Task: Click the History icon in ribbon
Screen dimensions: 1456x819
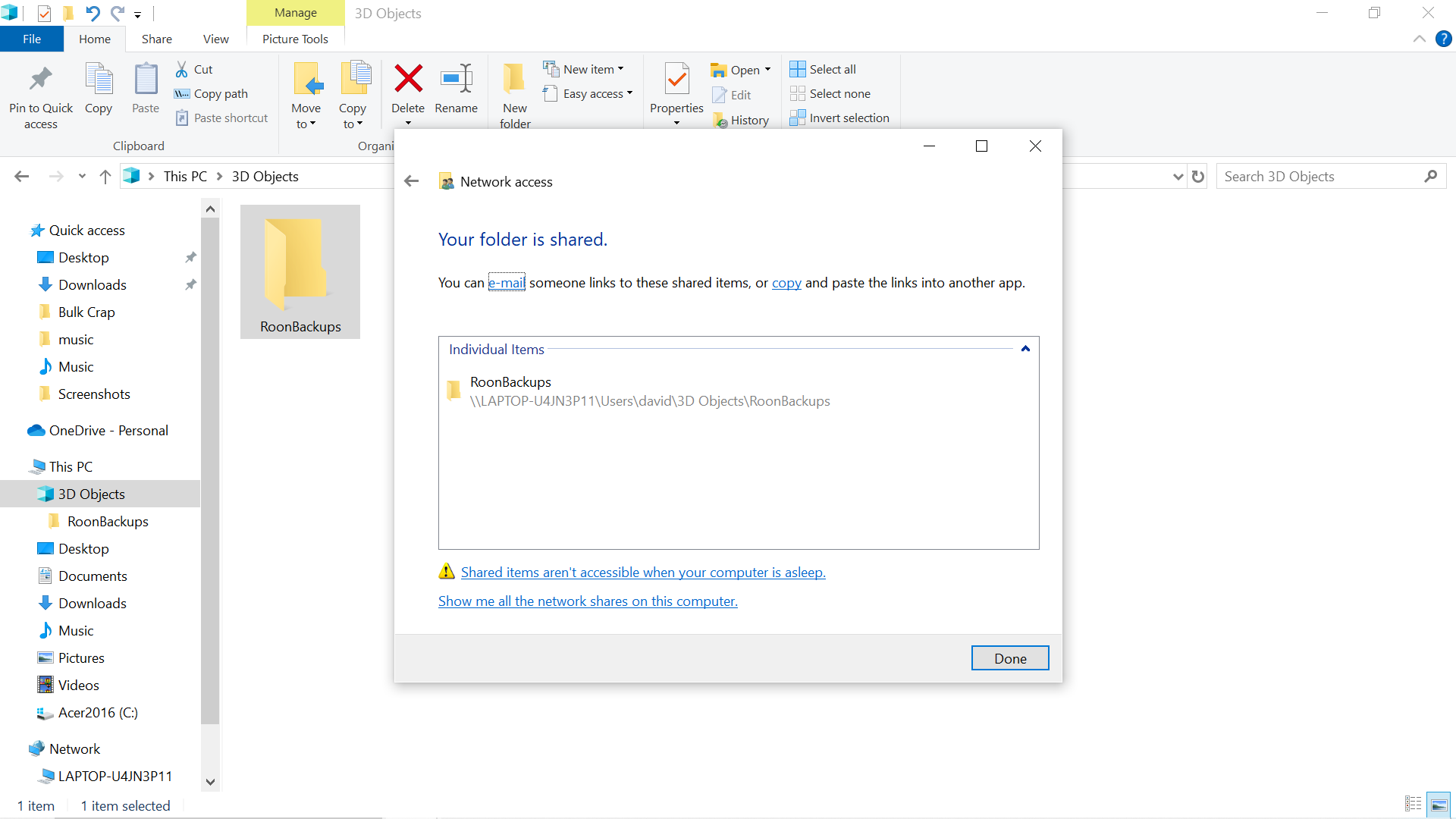Action: [720, 120]
